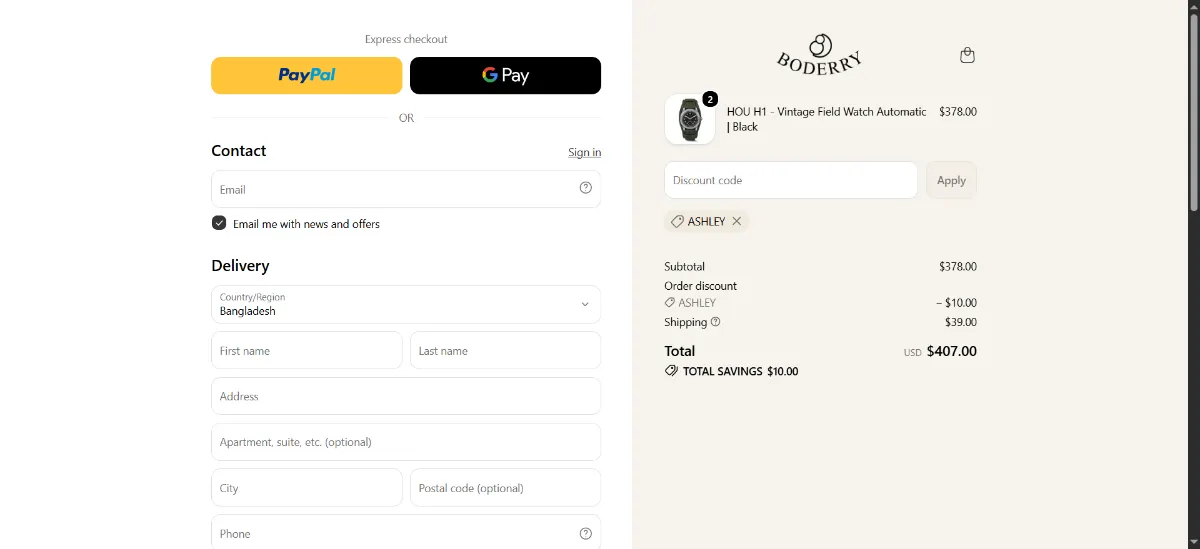Click the Contact heading
The image size is (1200, 549).
coord(239,151)
